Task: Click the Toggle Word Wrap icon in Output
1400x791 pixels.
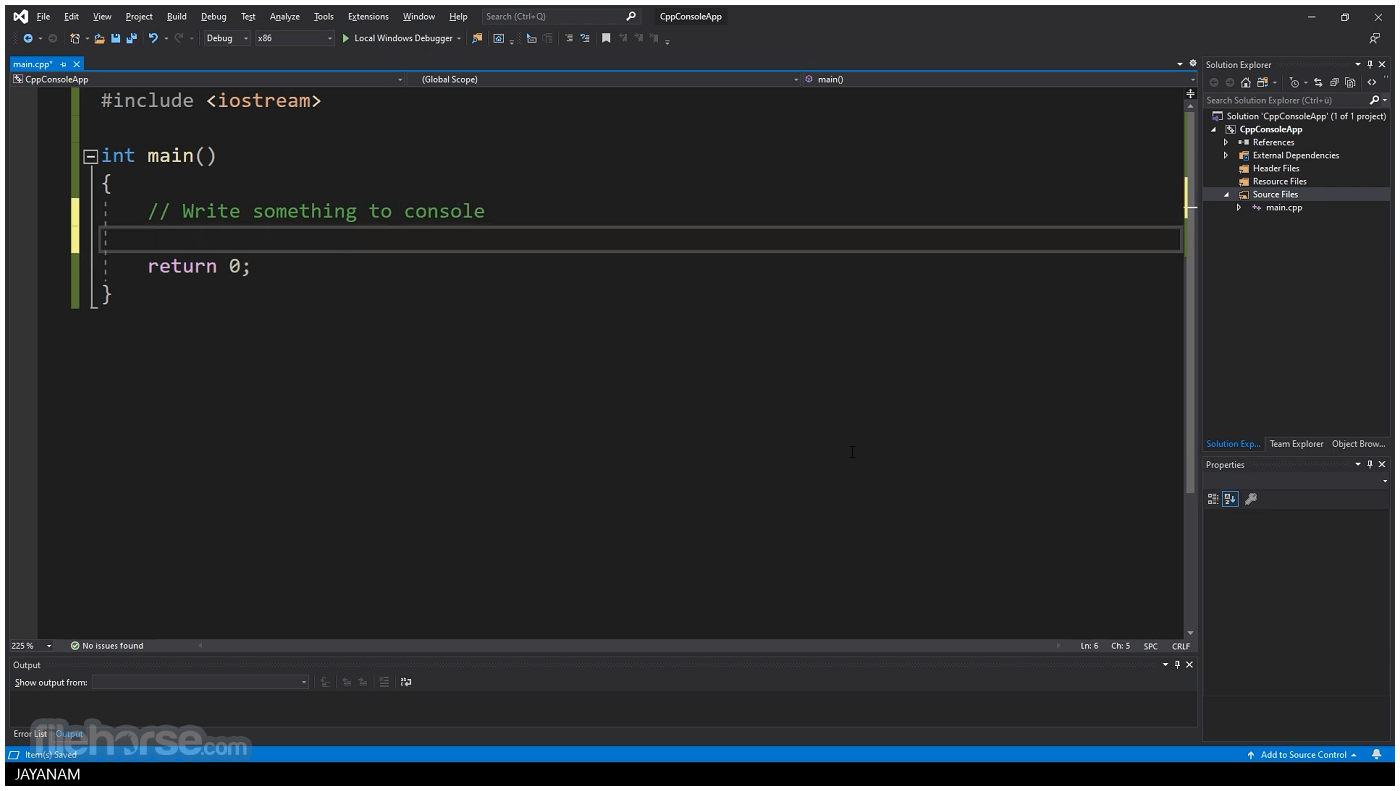Action: coord(406,682)
